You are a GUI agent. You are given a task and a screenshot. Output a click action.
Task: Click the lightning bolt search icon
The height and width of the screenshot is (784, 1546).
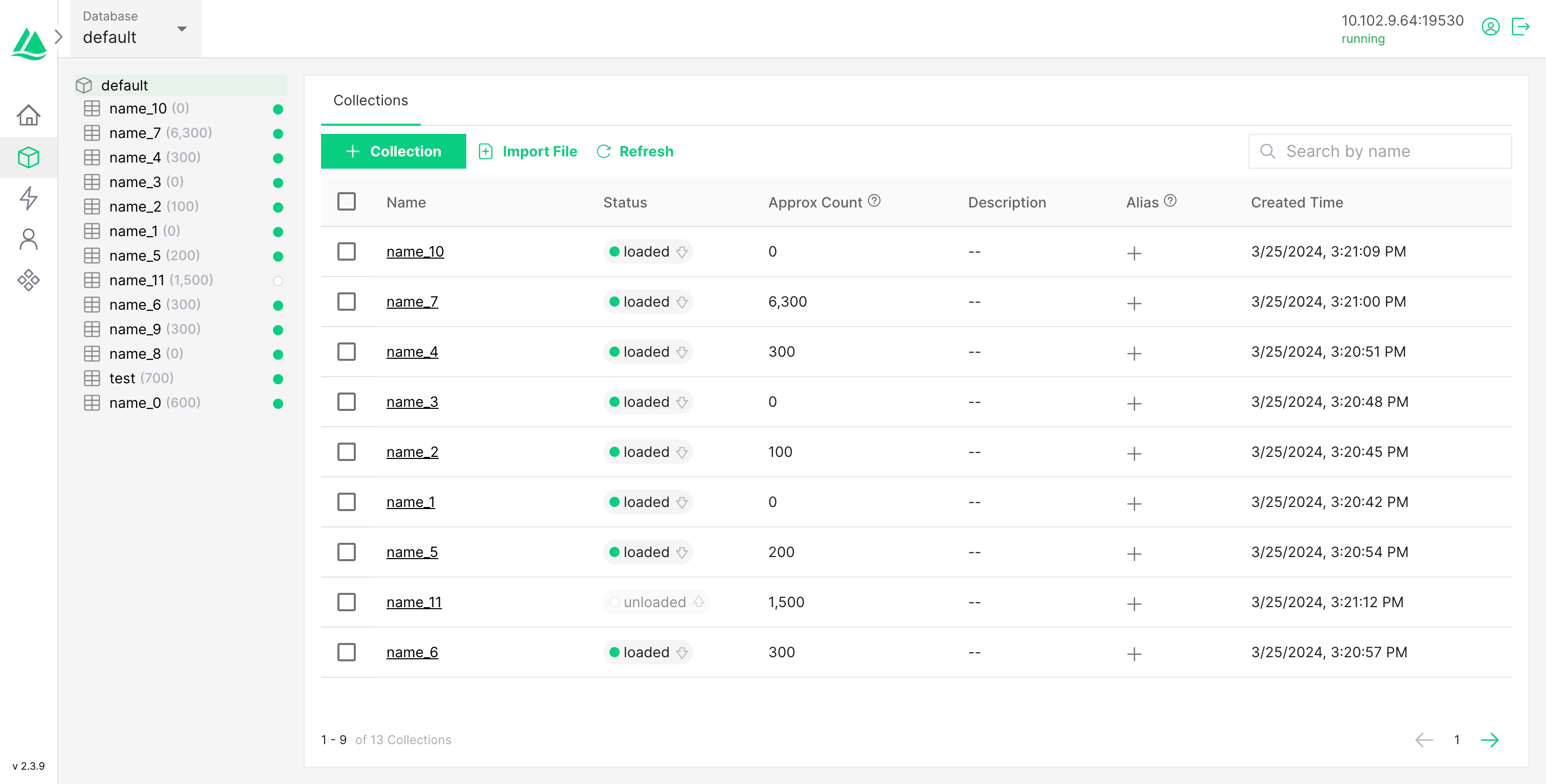28,198
